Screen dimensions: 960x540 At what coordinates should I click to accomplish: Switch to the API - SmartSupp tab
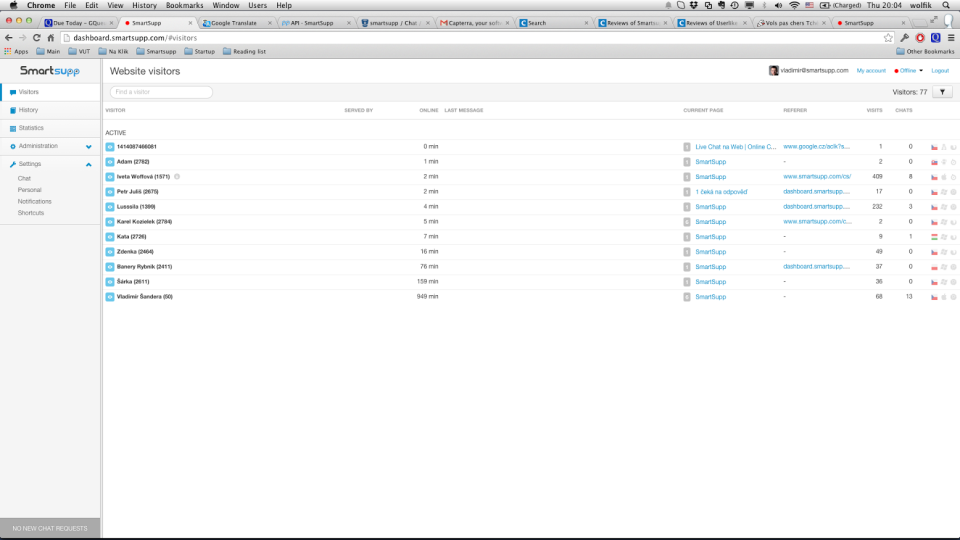(315, 23)
